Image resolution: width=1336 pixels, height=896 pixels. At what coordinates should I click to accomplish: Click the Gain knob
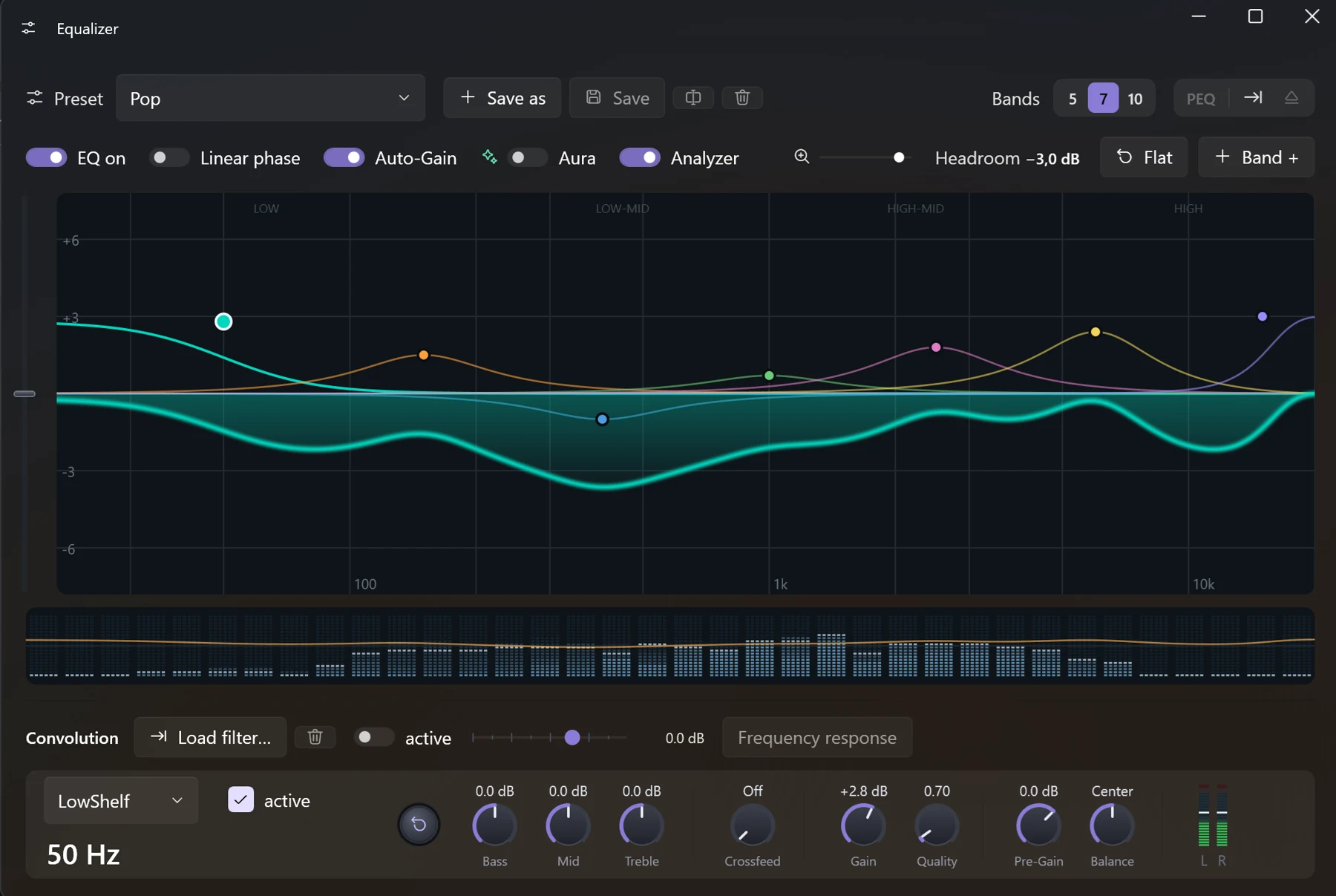coord(863,825)
